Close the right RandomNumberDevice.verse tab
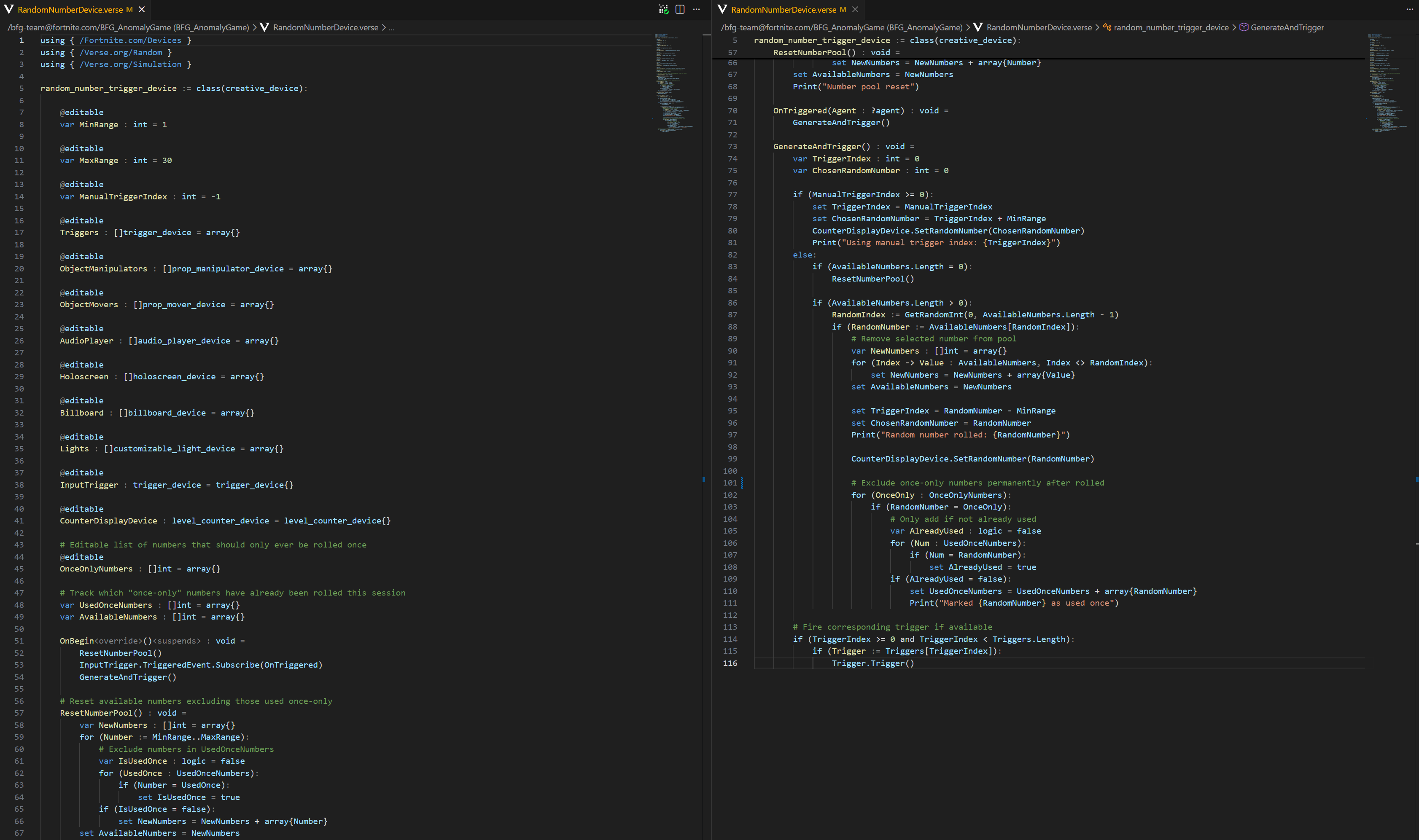 [x=855, y=10]
